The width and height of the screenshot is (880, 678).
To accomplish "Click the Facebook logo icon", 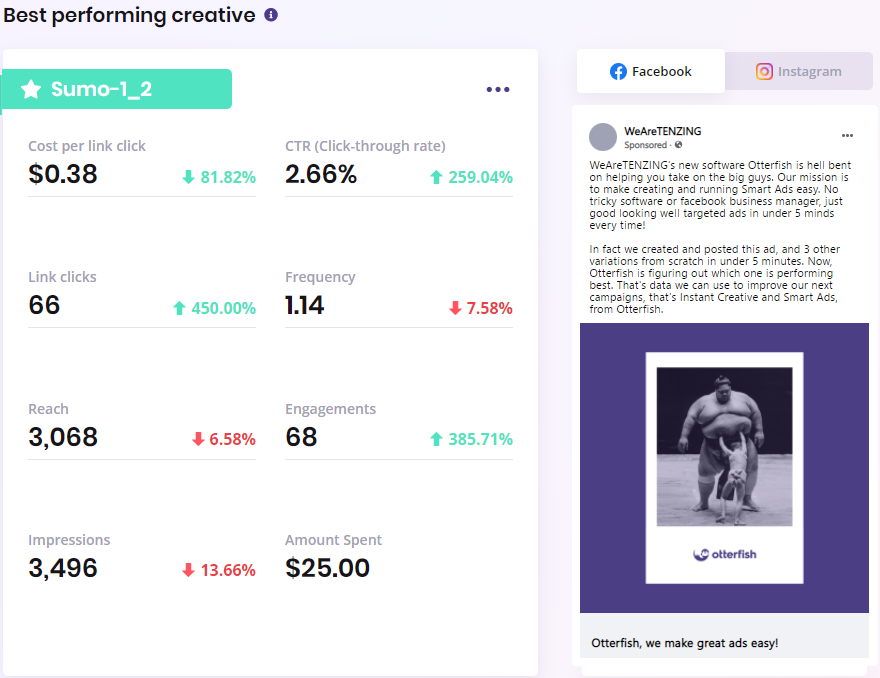I will click(618, 71).
